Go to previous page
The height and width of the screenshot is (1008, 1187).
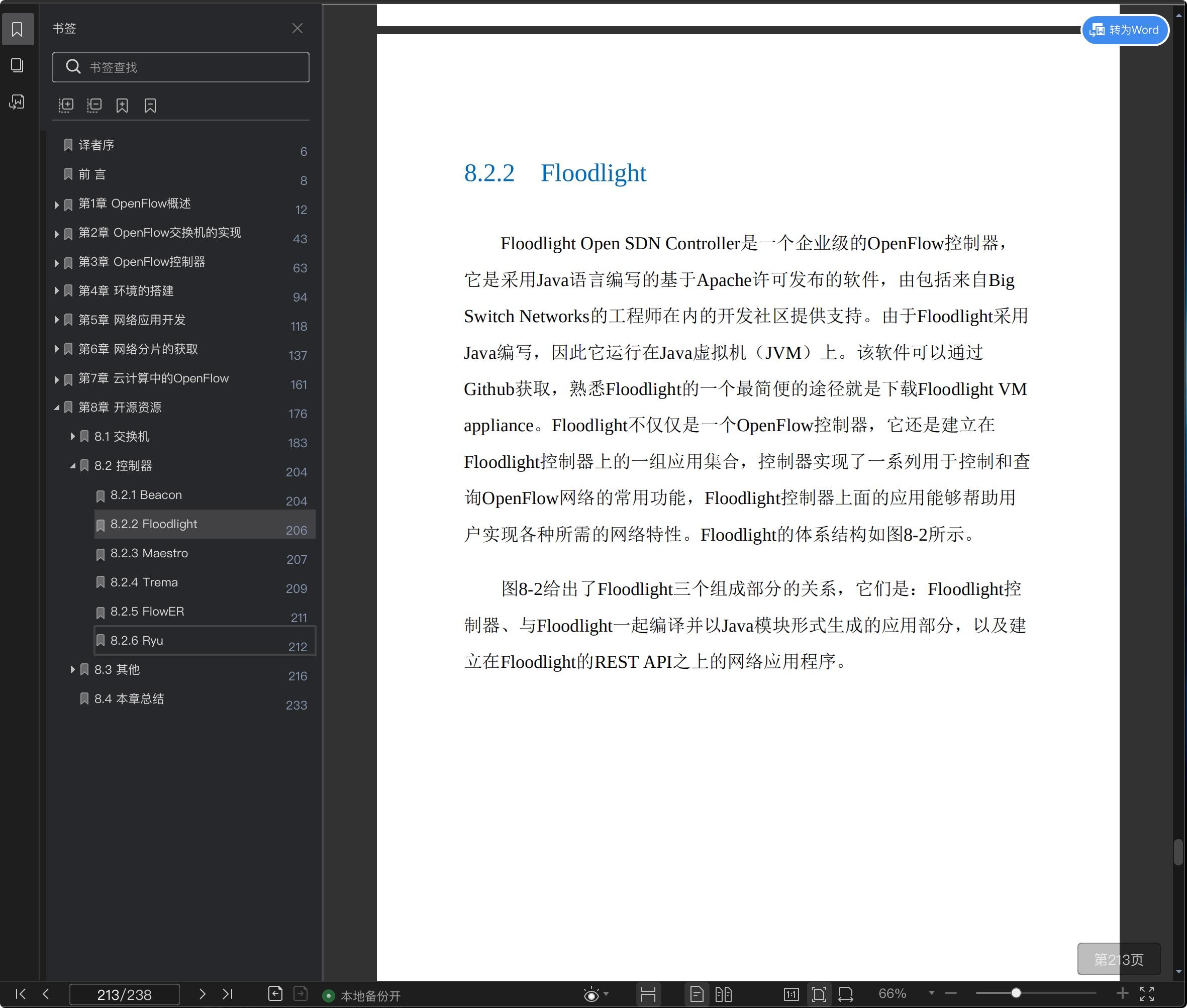(x=46, y=994)
